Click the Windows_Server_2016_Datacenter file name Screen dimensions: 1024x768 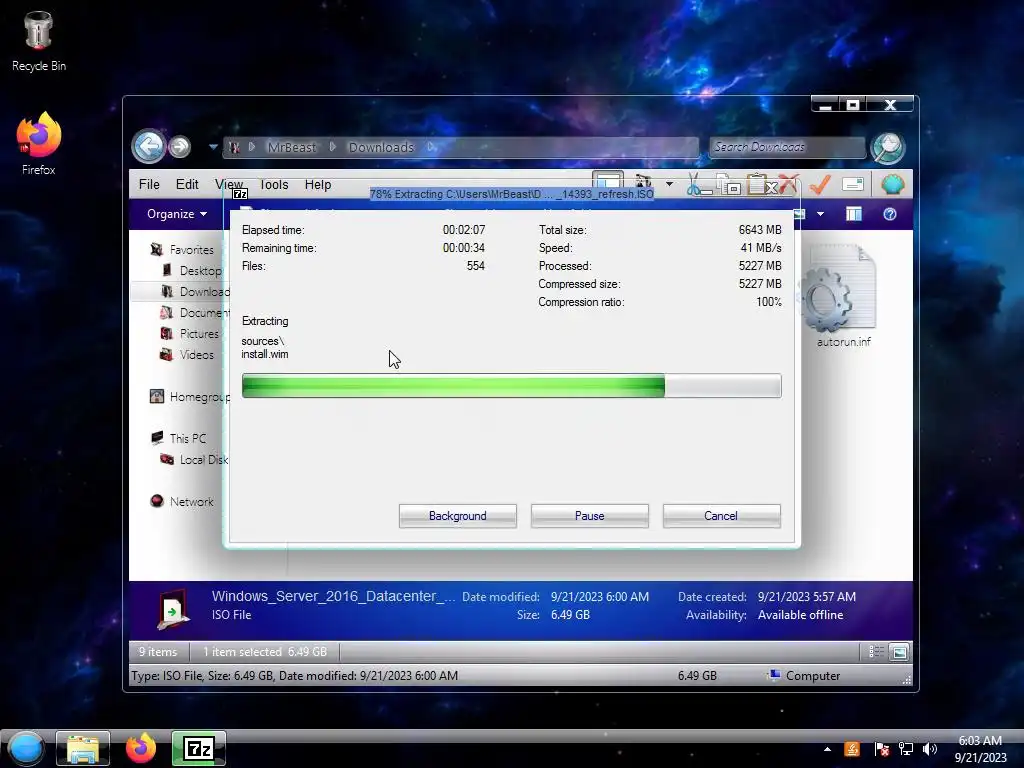333,596
